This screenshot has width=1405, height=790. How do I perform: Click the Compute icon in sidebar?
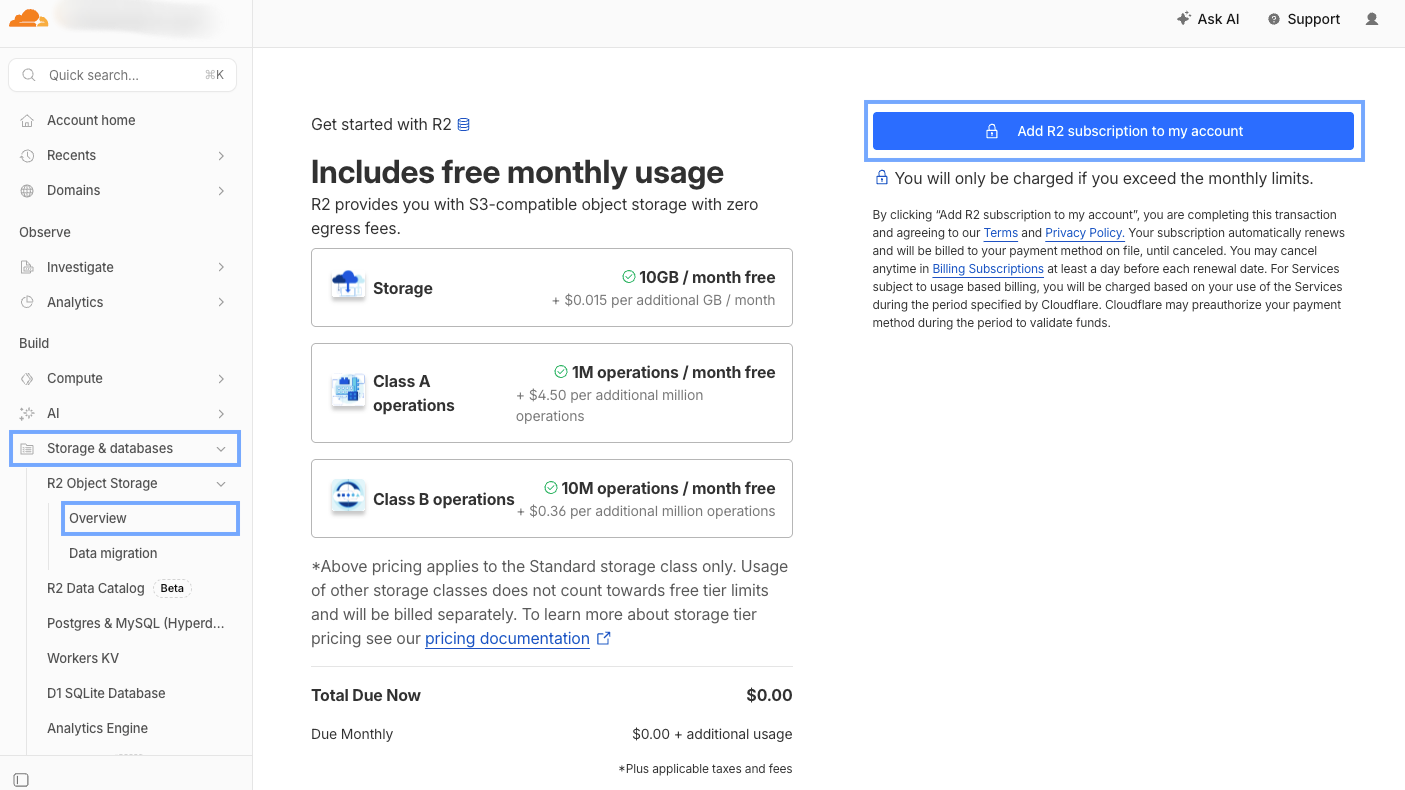tap(27, 378)
